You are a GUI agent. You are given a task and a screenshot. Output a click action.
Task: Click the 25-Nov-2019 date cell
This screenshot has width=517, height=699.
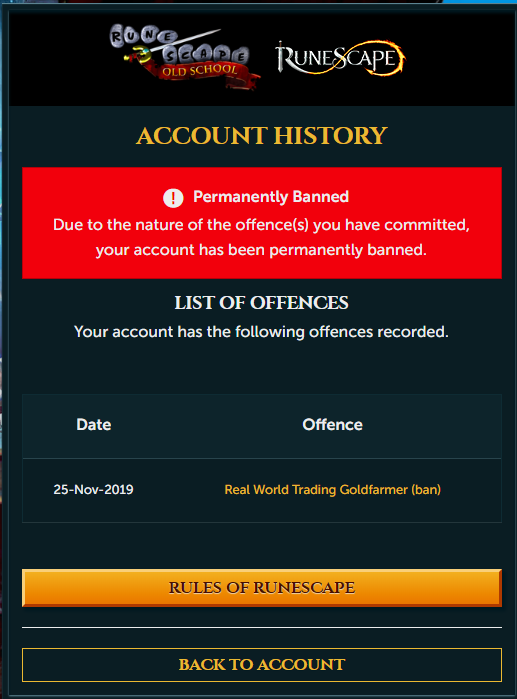(x=93, y=489)
